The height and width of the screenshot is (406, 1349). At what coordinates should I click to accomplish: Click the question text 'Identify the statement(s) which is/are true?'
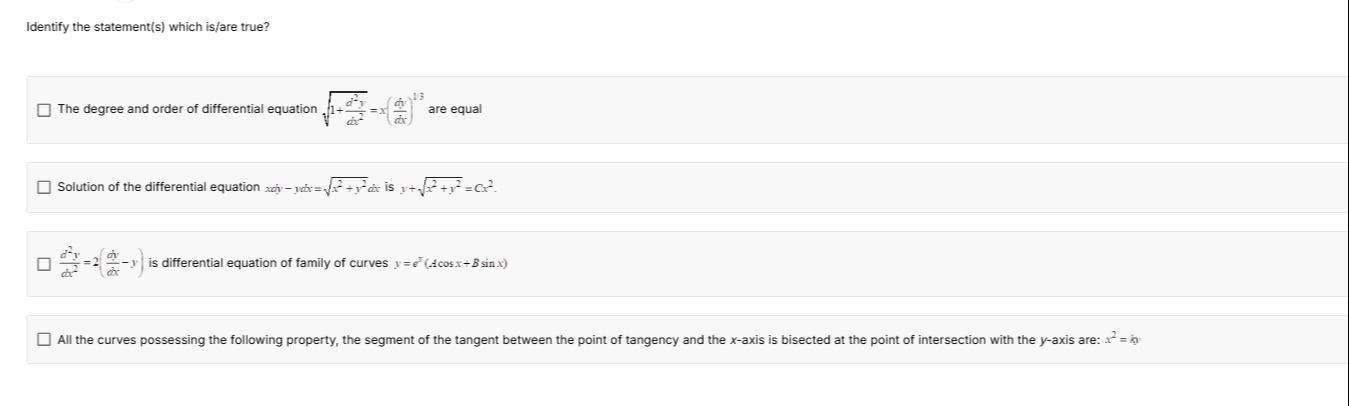click(x=147, y=26)
